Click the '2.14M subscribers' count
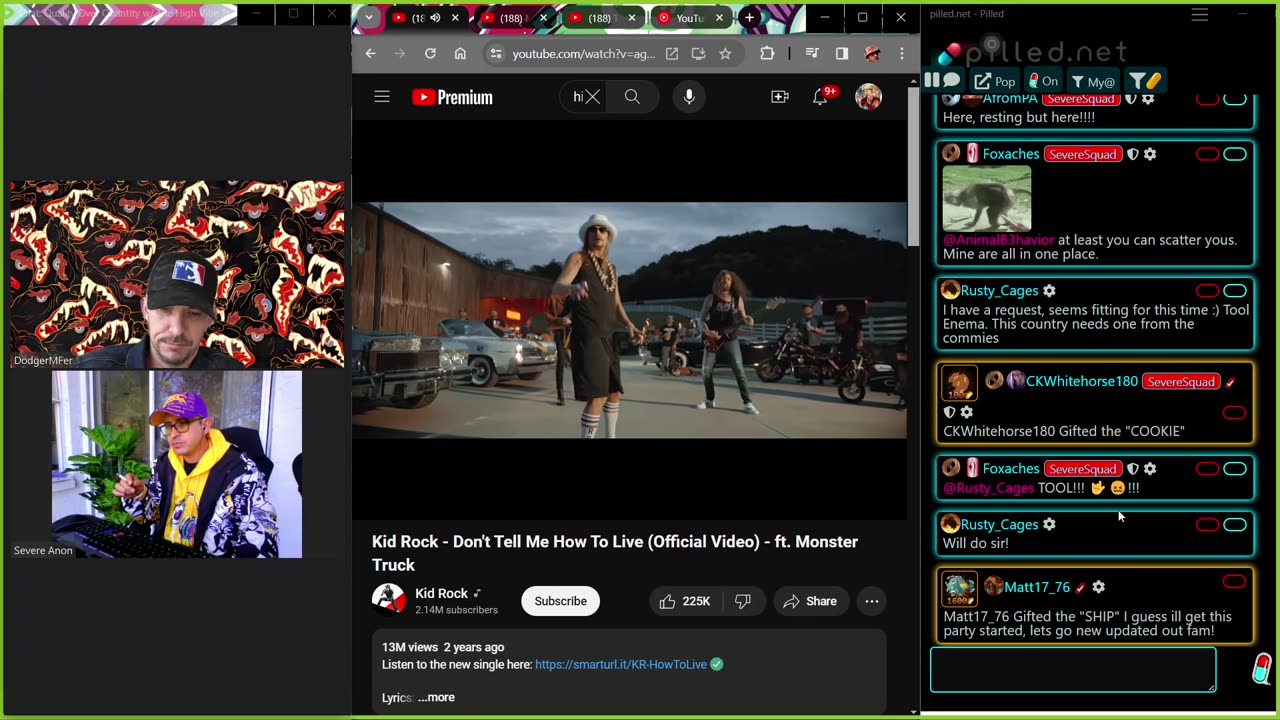The height and width of the screenshot is (720, 1280). click(x=456, y=610)
